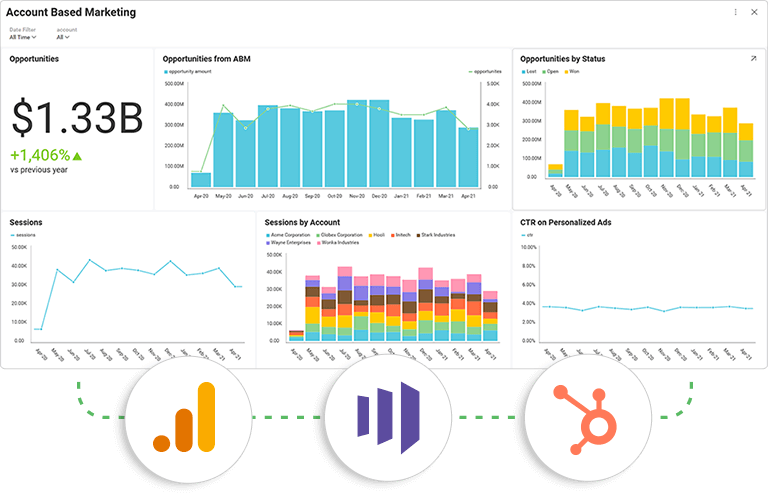Open the Date Filter All Time dropdown
The height and width of the screenshot is (503, 768).
click(23, 37)
